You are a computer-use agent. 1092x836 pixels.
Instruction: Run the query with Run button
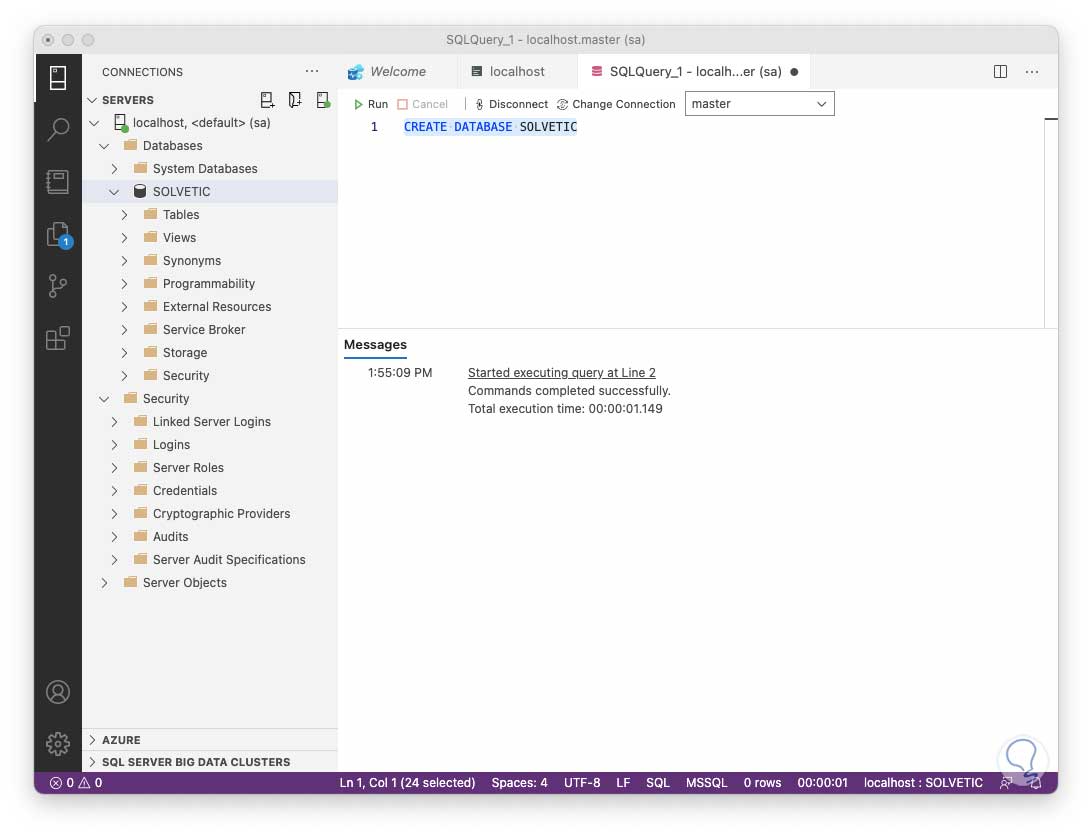370,104
